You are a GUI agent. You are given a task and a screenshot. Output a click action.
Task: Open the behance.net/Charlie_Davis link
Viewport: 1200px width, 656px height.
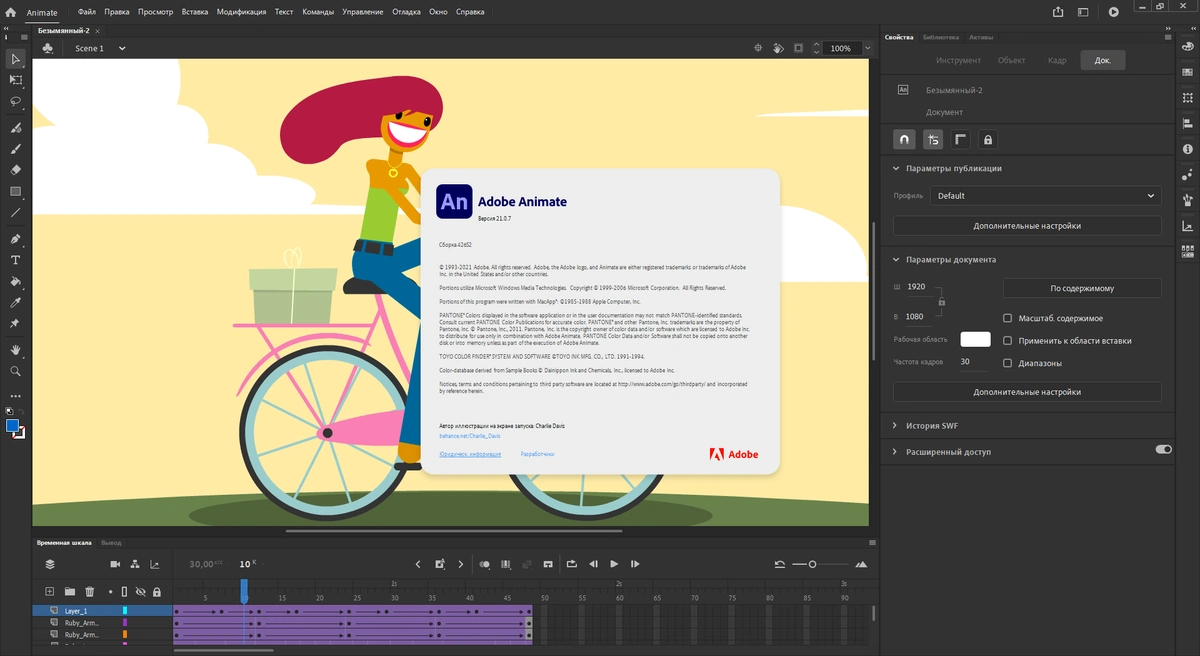[470, 436]
